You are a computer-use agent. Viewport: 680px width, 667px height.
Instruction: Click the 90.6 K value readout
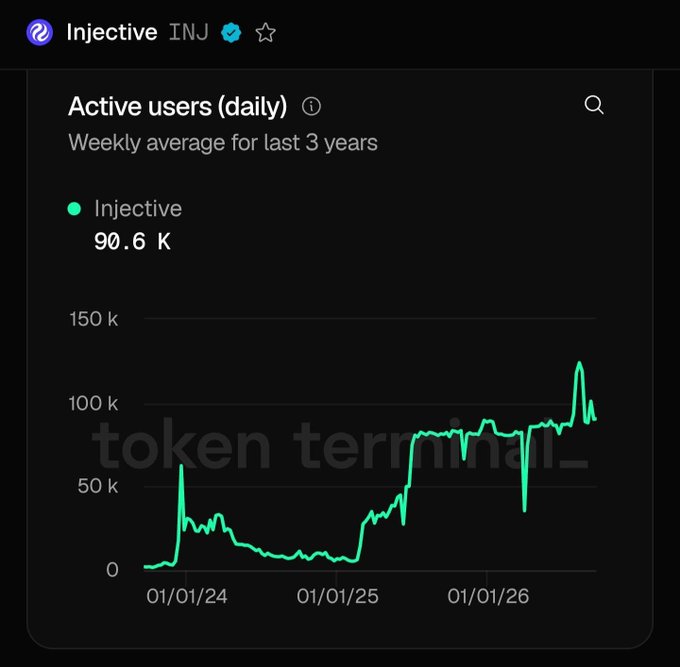click(x=132, y=241)
